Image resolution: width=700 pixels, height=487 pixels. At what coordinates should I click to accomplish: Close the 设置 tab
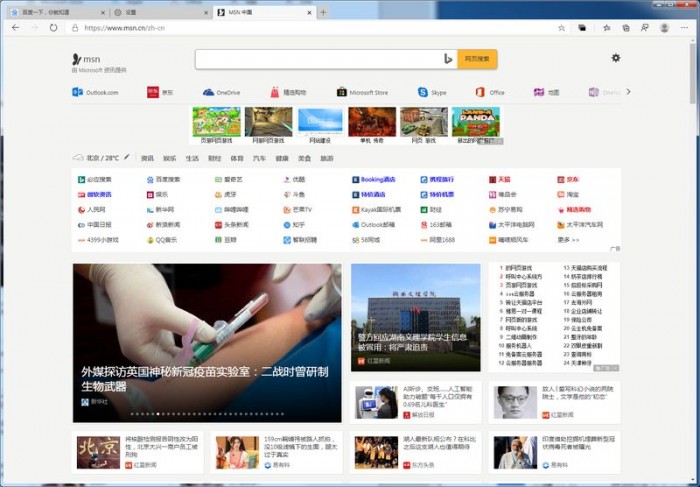[206, 12]
